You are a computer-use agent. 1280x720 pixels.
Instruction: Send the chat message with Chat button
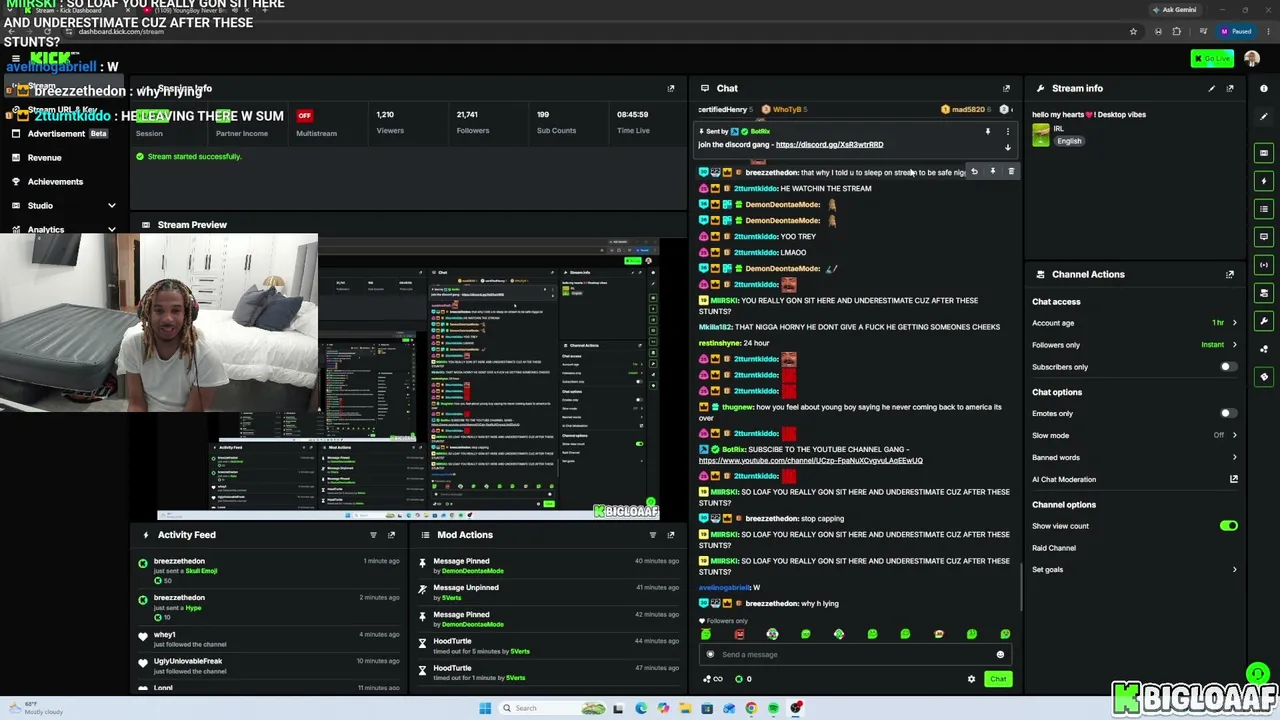coord(998,679)
